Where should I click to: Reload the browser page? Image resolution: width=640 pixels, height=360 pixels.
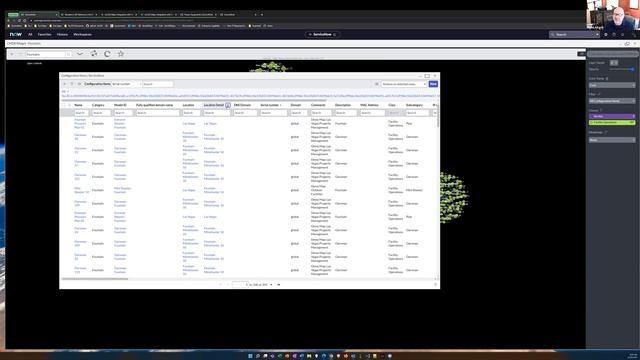(19, 20)
